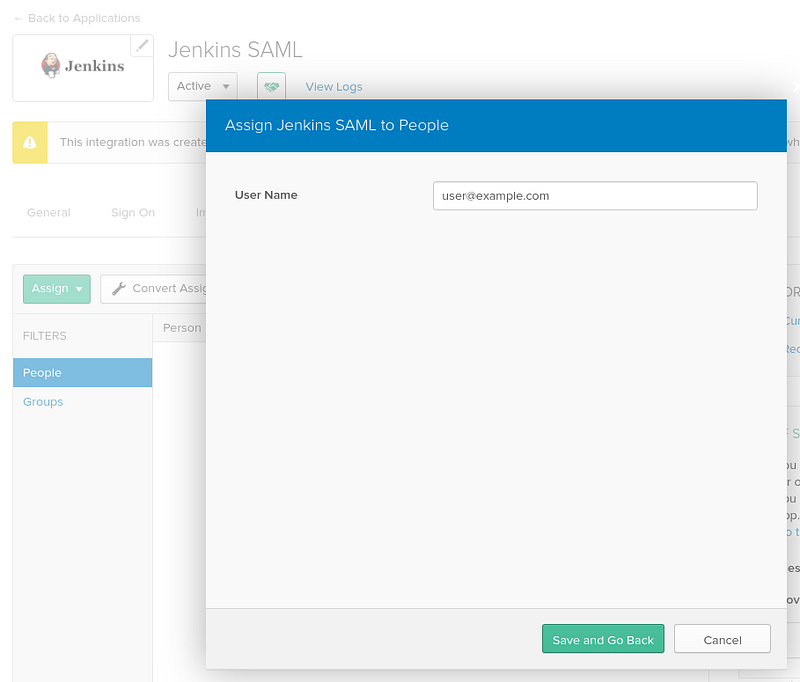
Task: Go back to Applications
Action: coord(77,18)
